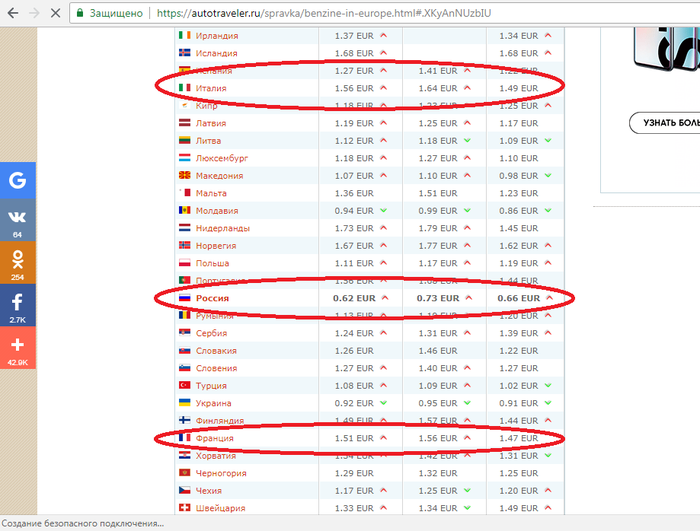Click the Turkey flag icon

[184, 386]
